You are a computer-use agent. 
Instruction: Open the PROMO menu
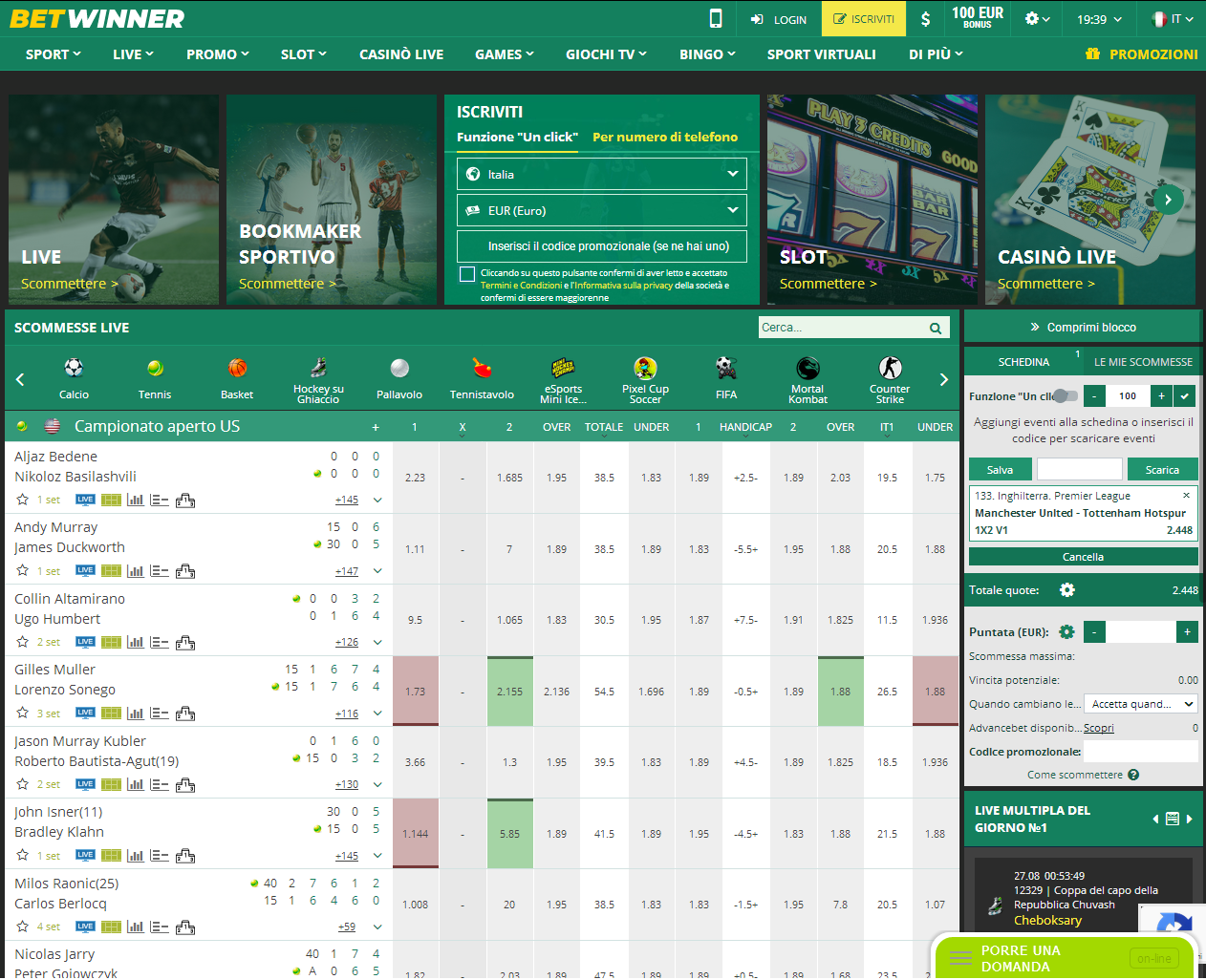pyautogui.click(x=218, y=54)
